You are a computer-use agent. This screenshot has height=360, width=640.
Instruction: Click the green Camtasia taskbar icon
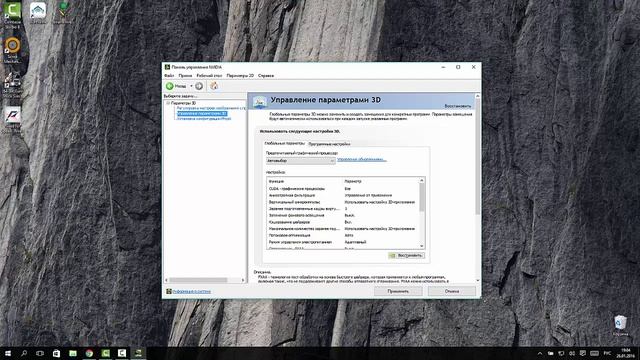tap(106, 353)
